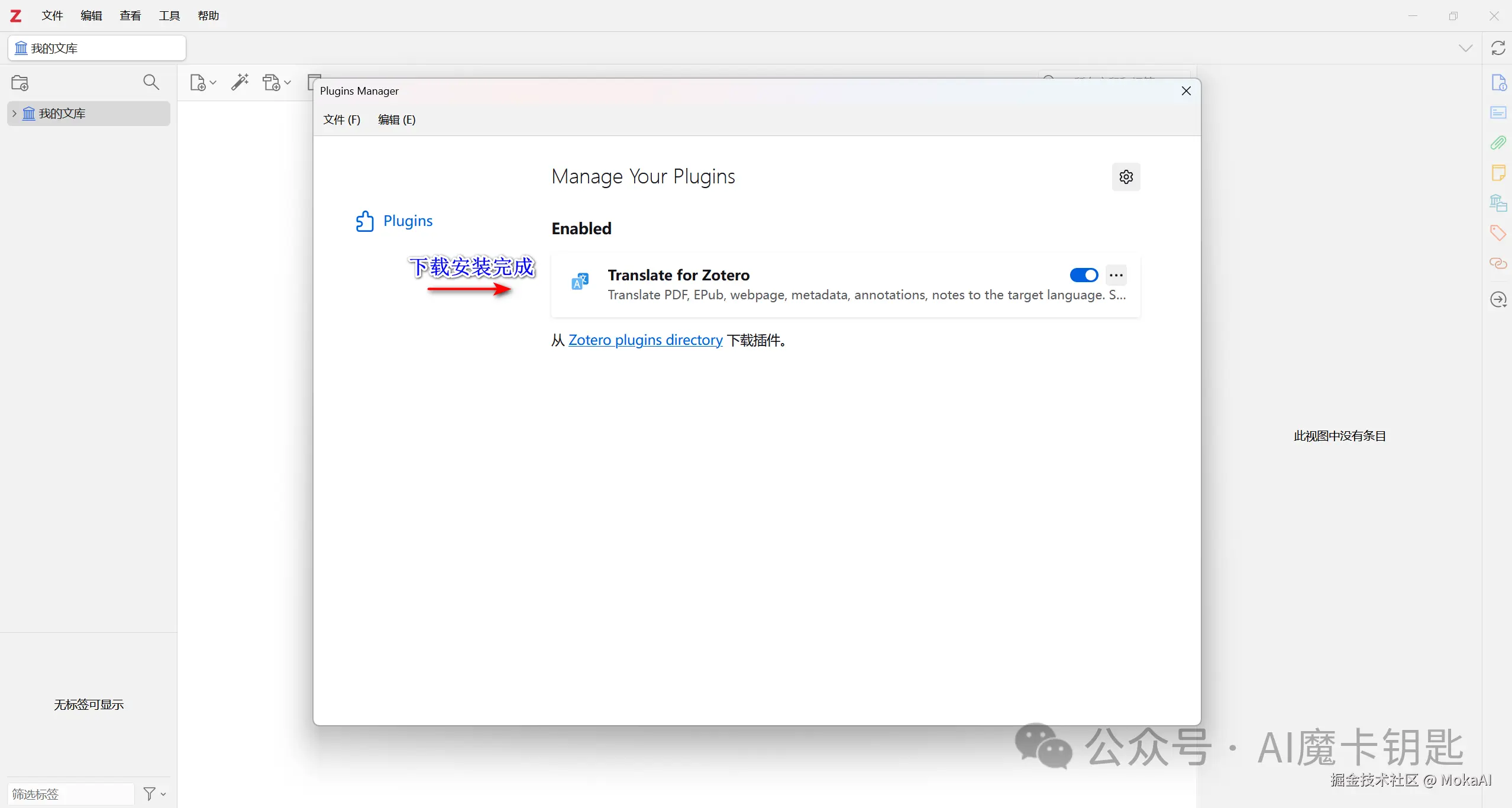Open the 工具 menu

tap(169, 16)
